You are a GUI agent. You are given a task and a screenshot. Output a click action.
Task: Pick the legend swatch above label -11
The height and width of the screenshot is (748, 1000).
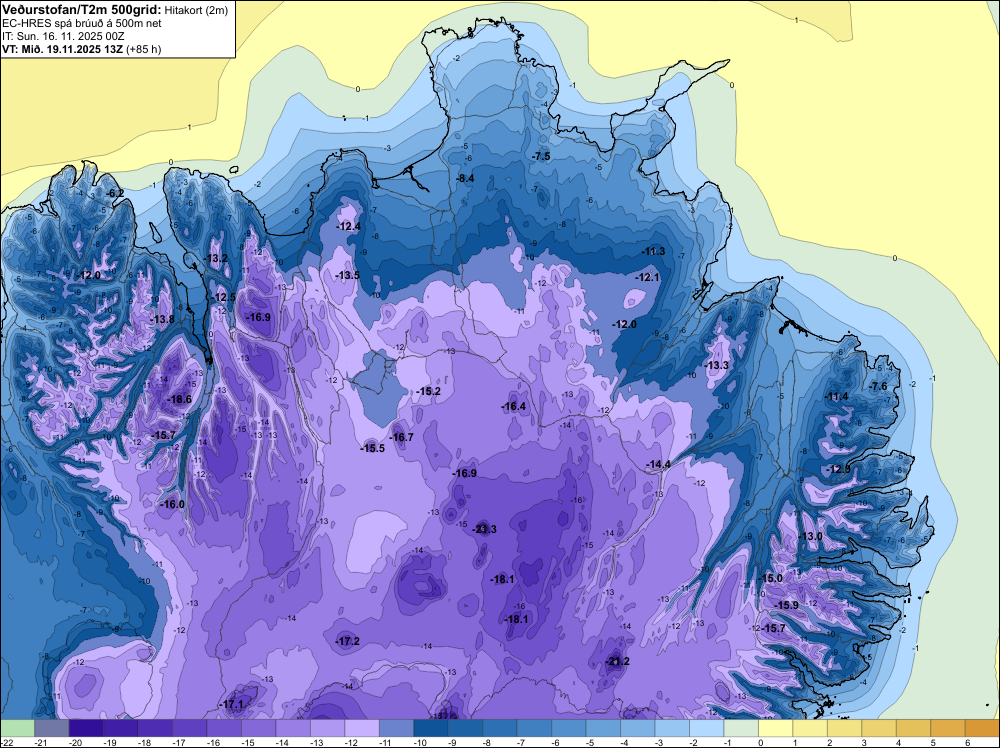click(396, 728)
